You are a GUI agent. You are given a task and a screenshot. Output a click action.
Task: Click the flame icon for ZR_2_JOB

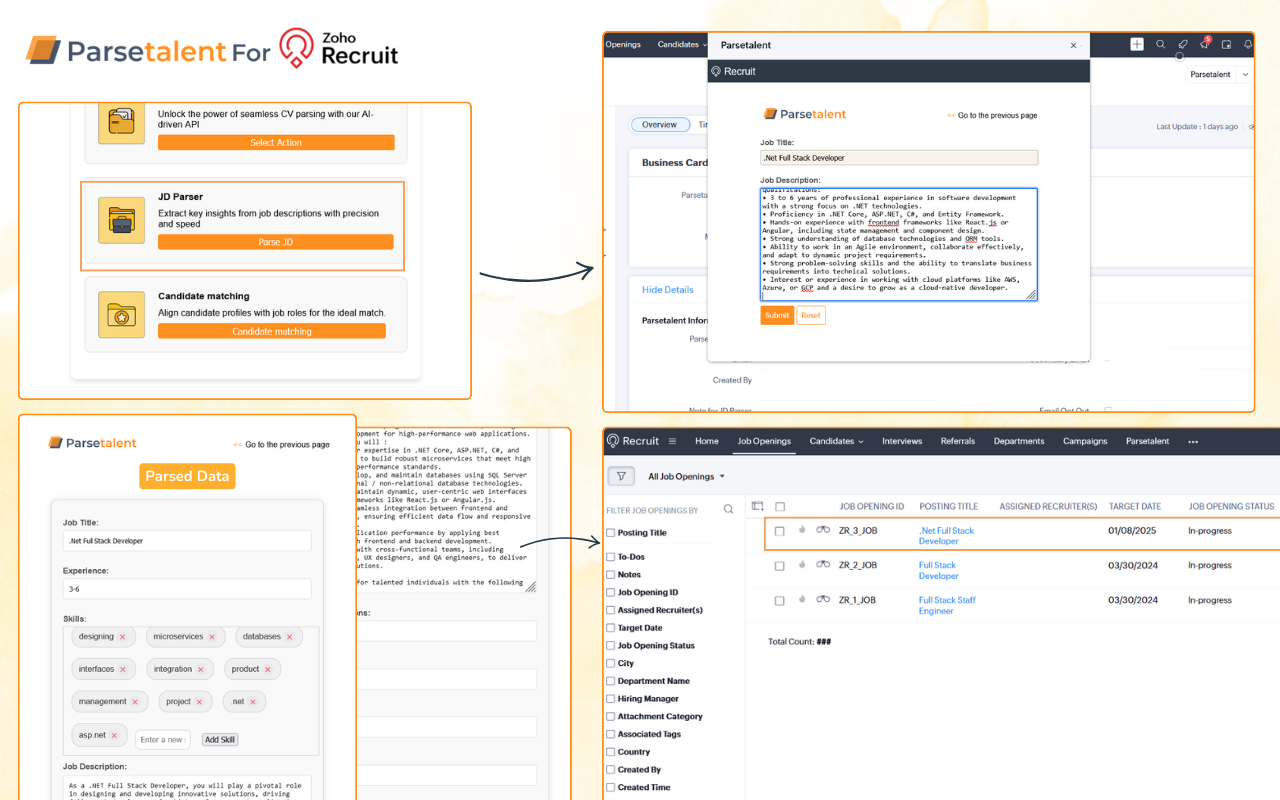coord(802,565)
